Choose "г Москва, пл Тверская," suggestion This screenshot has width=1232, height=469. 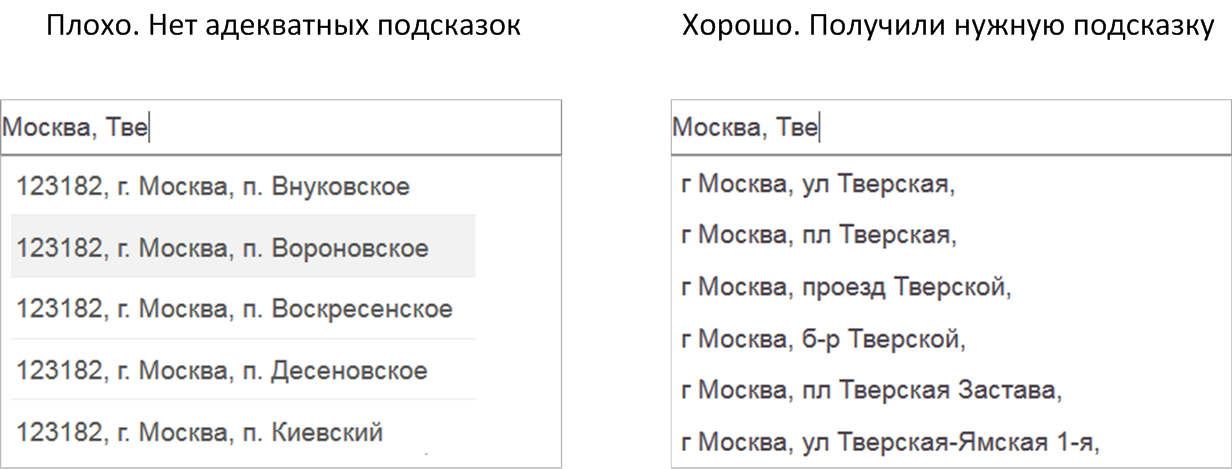tap(817, 236)
